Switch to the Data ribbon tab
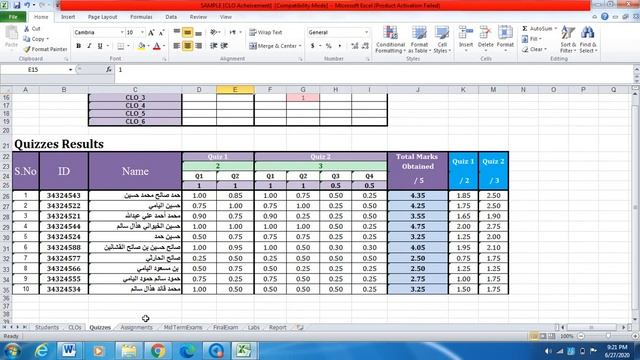 [x=171, y=17]
